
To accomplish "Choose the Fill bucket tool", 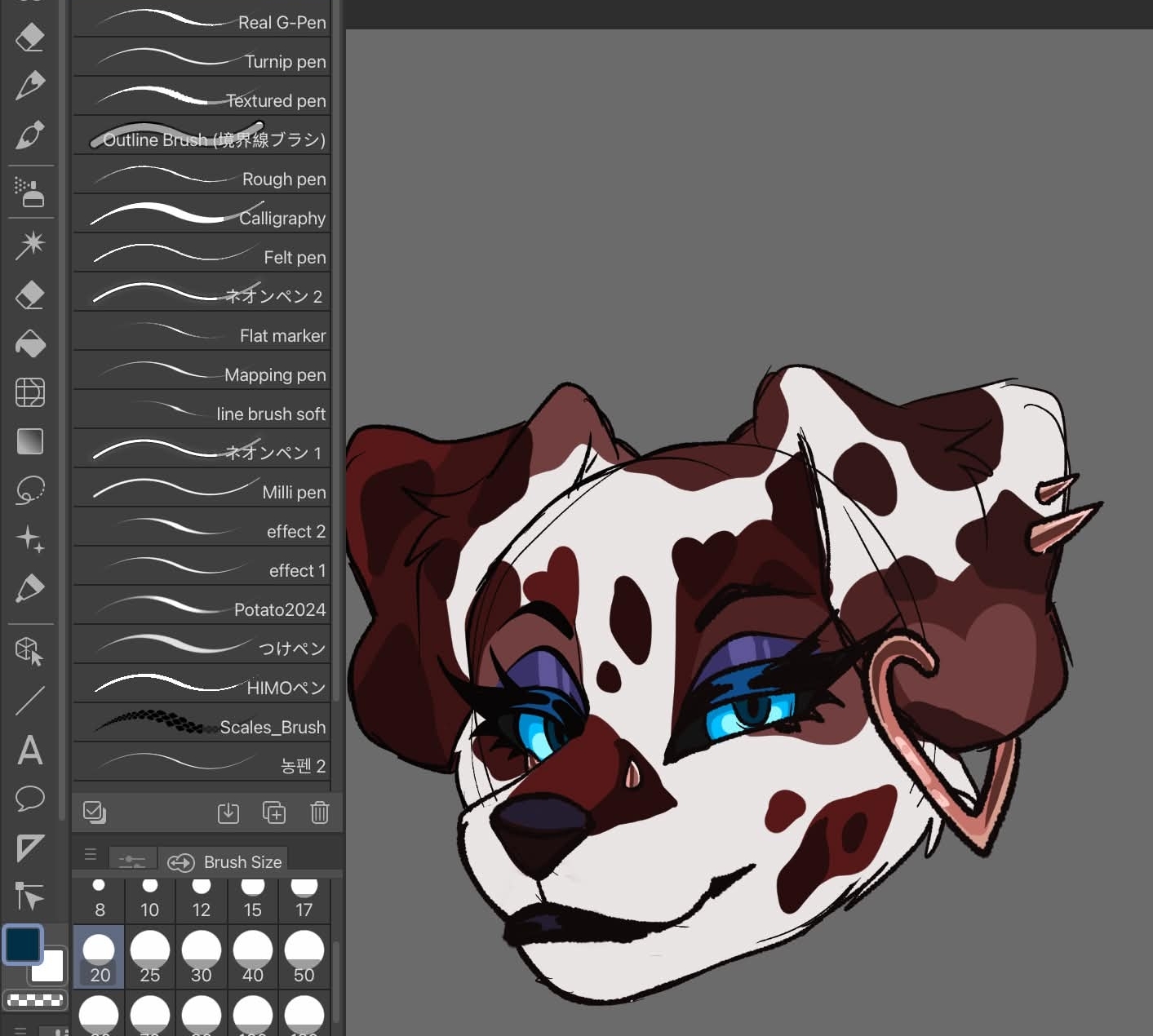I will [30, 343].
